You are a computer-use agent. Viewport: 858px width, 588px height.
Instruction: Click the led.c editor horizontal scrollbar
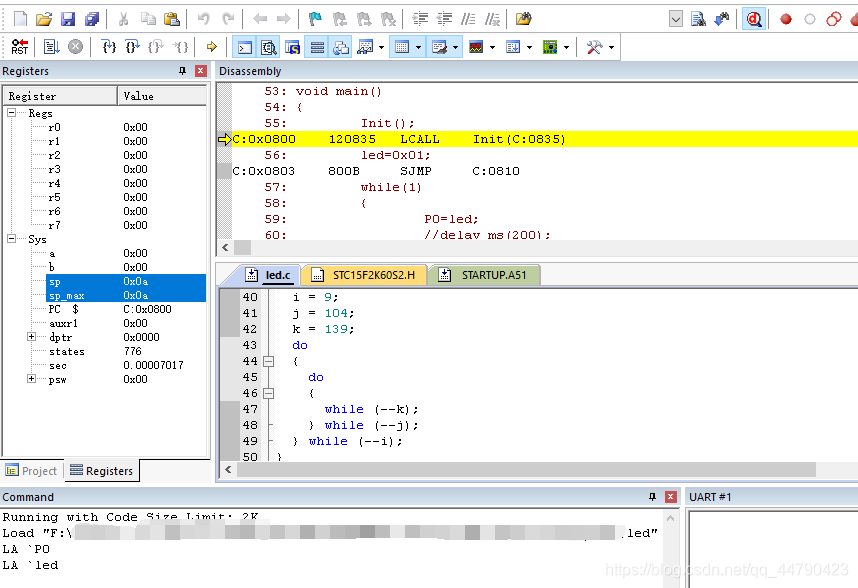point(526,469)
